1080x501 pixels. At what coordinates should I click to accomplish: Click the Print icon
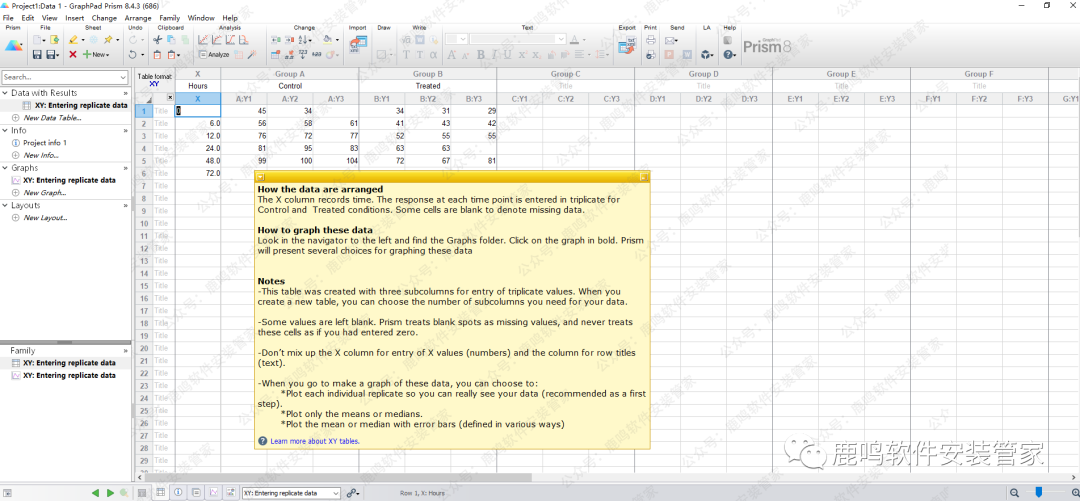[x=651, y=40]
